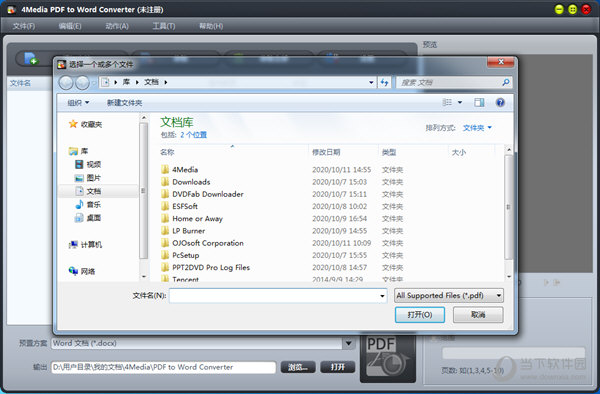Click the 文件名 column header in main window
This screenshot has width=600, height=394.
point(20,83)
